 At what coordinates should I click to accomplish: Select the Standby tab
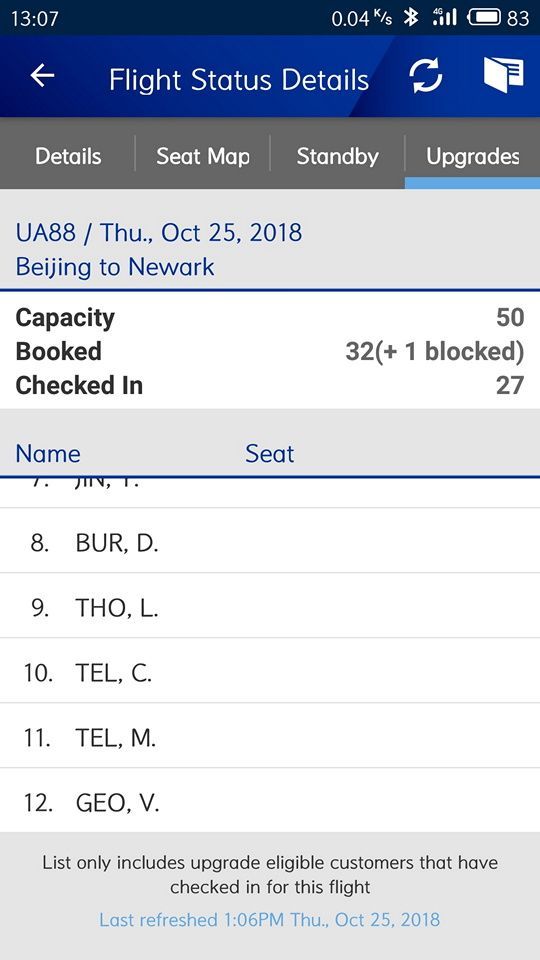[337, 156]
